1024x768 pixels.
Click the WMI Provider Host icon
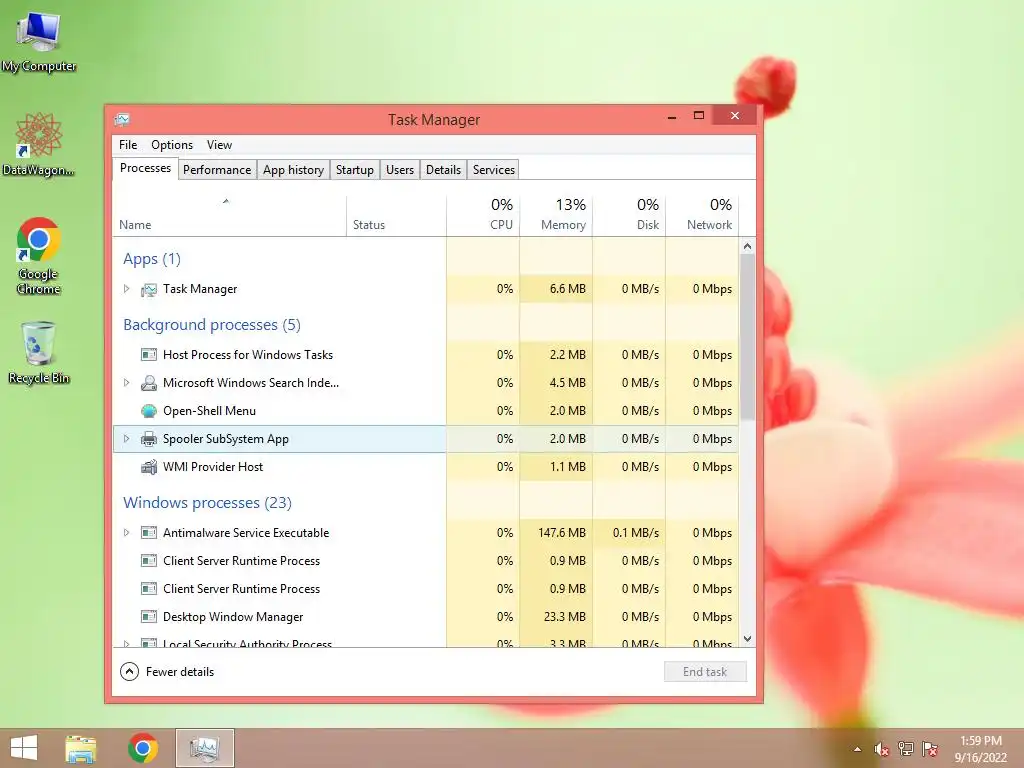tap(149, 467)
